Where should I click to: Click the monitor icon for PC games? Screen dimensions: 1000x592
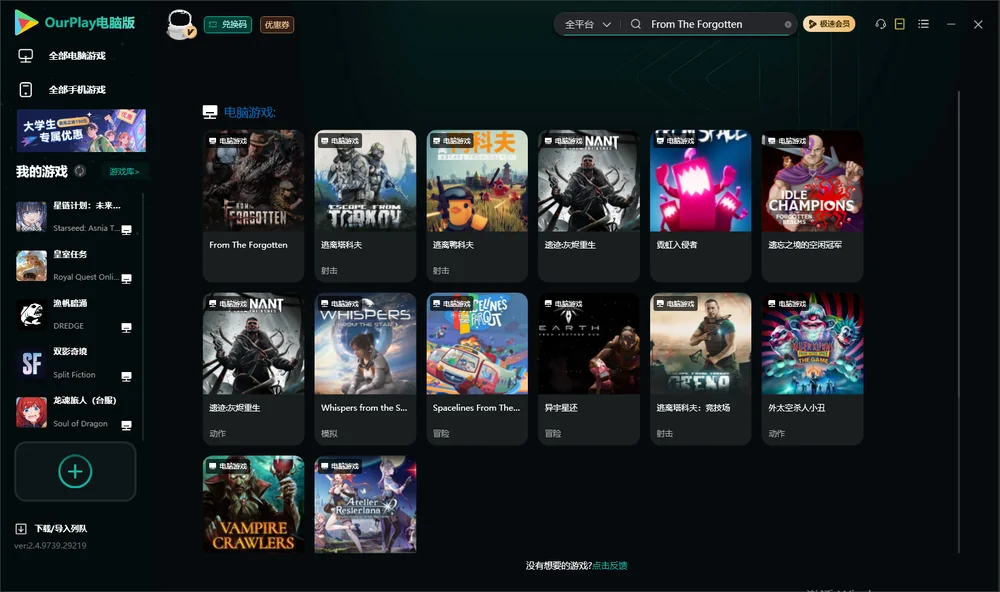click(x=26, y=56)
